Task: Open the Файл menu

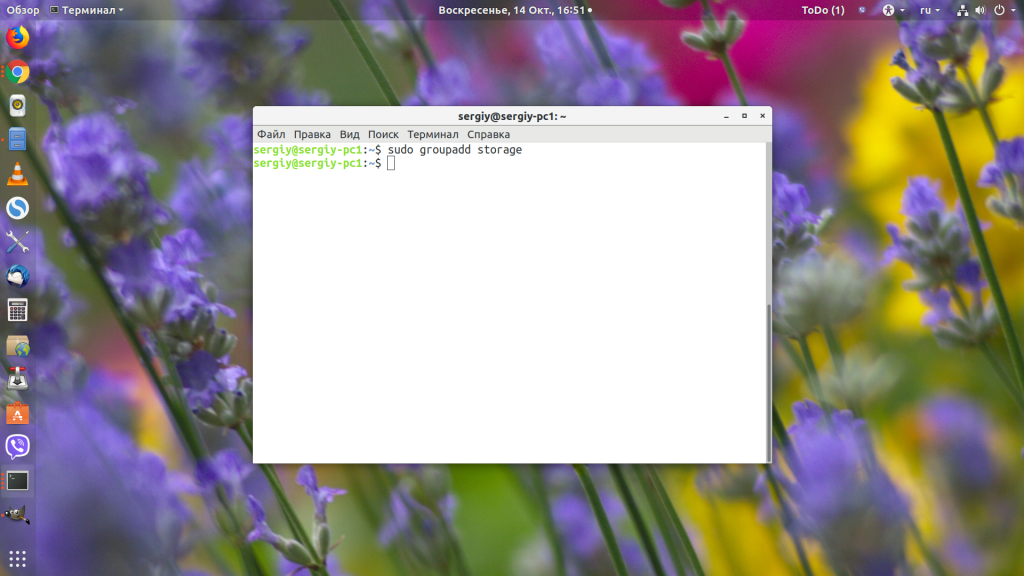Action: pyautogui.click(x=270, y=134)
